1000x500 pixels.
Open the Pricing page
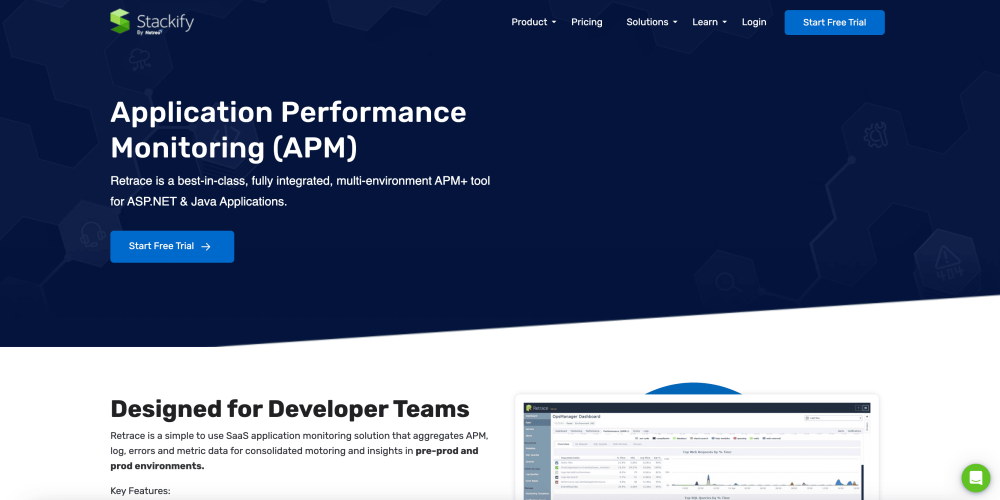[586, 22]
